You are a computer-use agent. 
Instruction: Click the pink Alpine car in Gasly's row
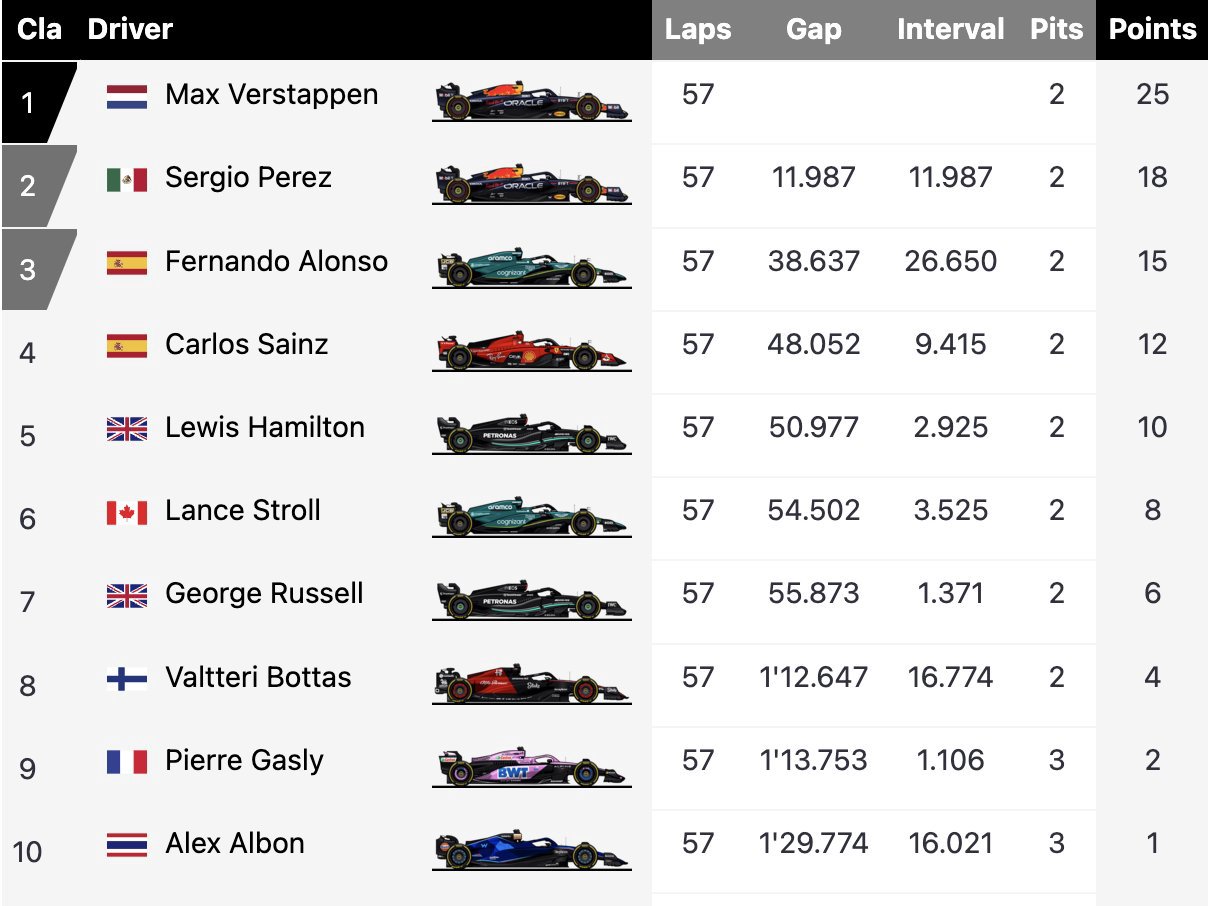click(x=532, y=767)
